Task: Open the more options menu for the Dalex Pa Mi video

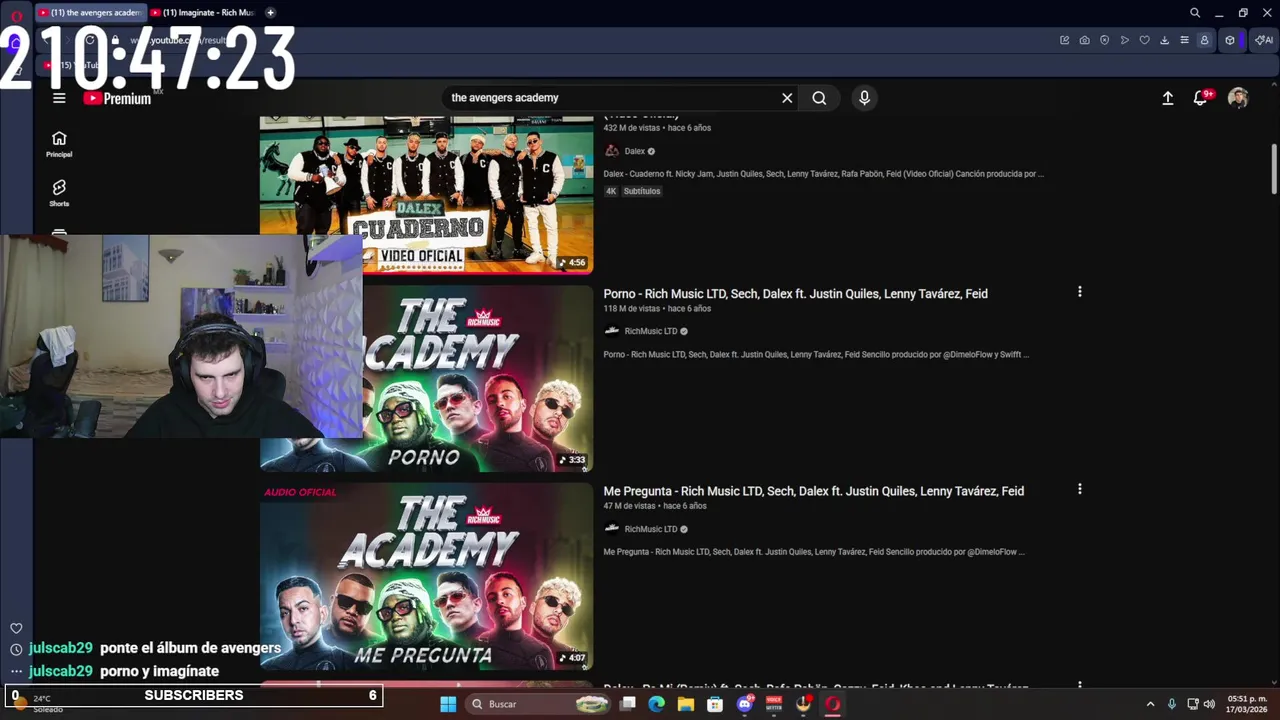Action: [1079, 686]
